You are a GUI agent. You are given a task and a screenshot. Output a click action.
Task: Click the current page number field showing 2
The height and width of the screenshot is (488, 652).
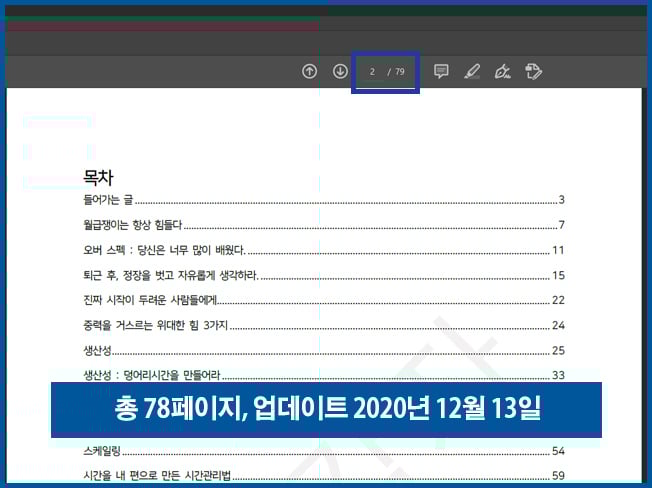tap(372, 72)
